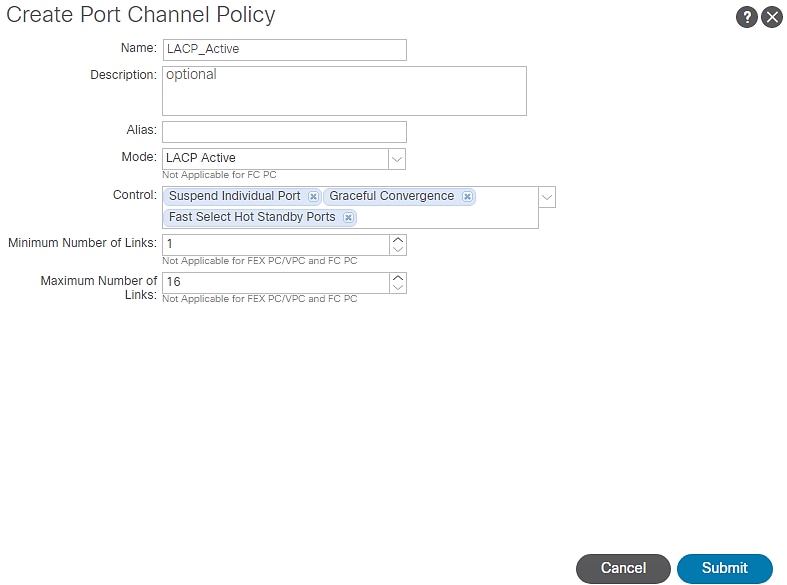Click the Name field containing LACP_Active
787x585 pixels.
[x=284, y=50]
